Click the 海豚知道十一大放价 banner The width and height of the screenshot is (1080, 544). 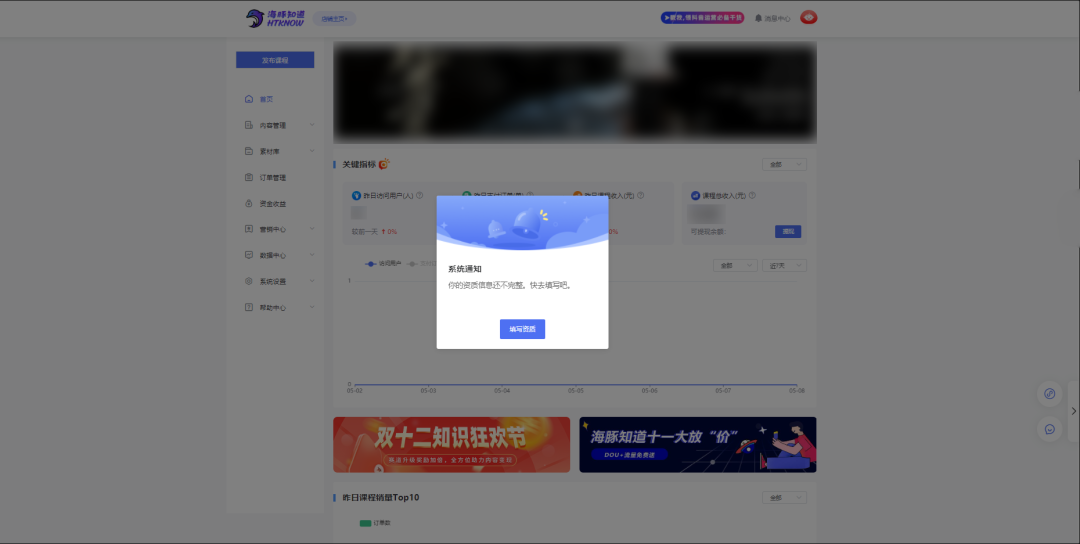pyautogui.click(x=698, y=445)
